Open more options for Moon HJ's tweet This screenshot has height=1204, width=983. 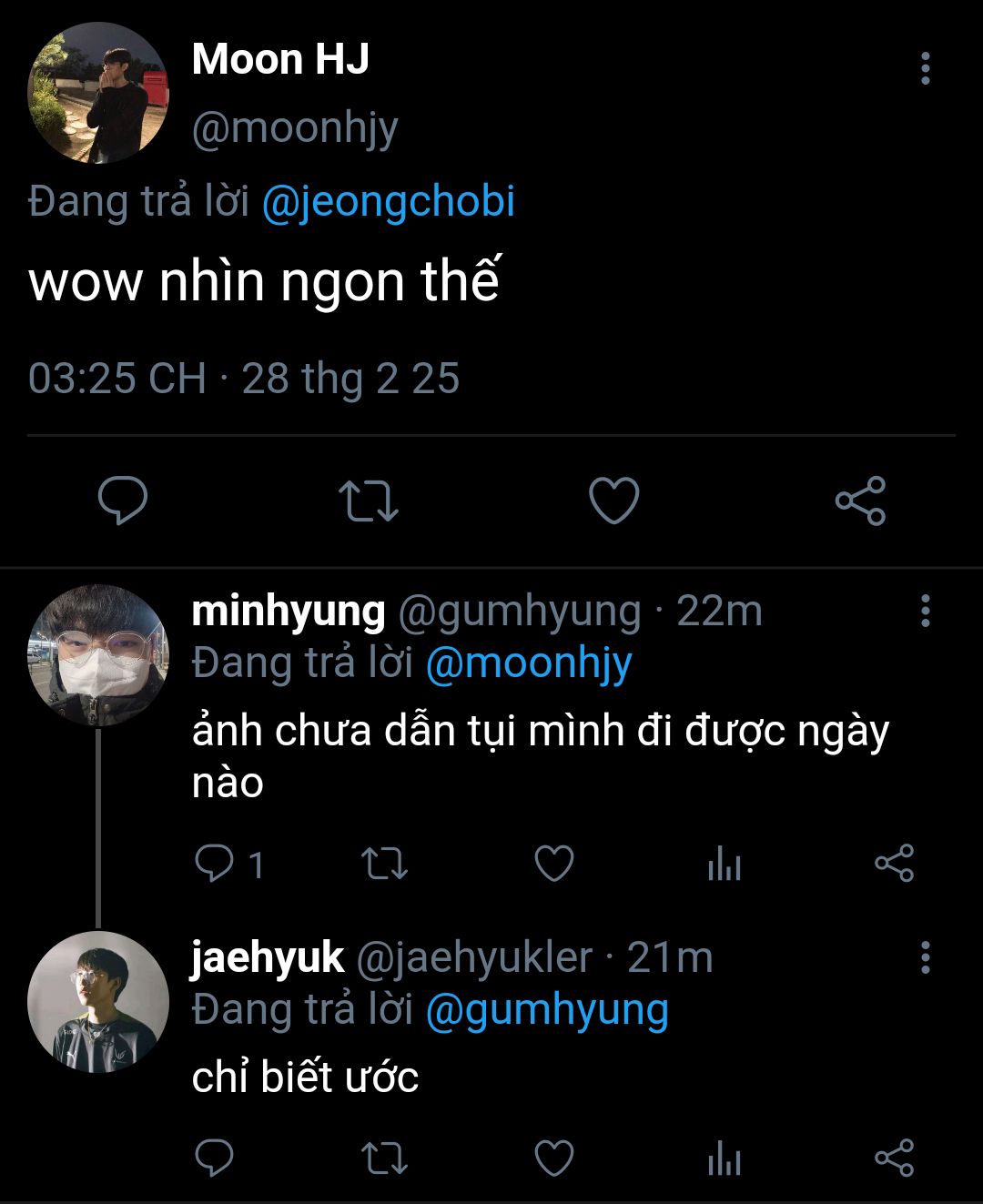click(925, 68)
